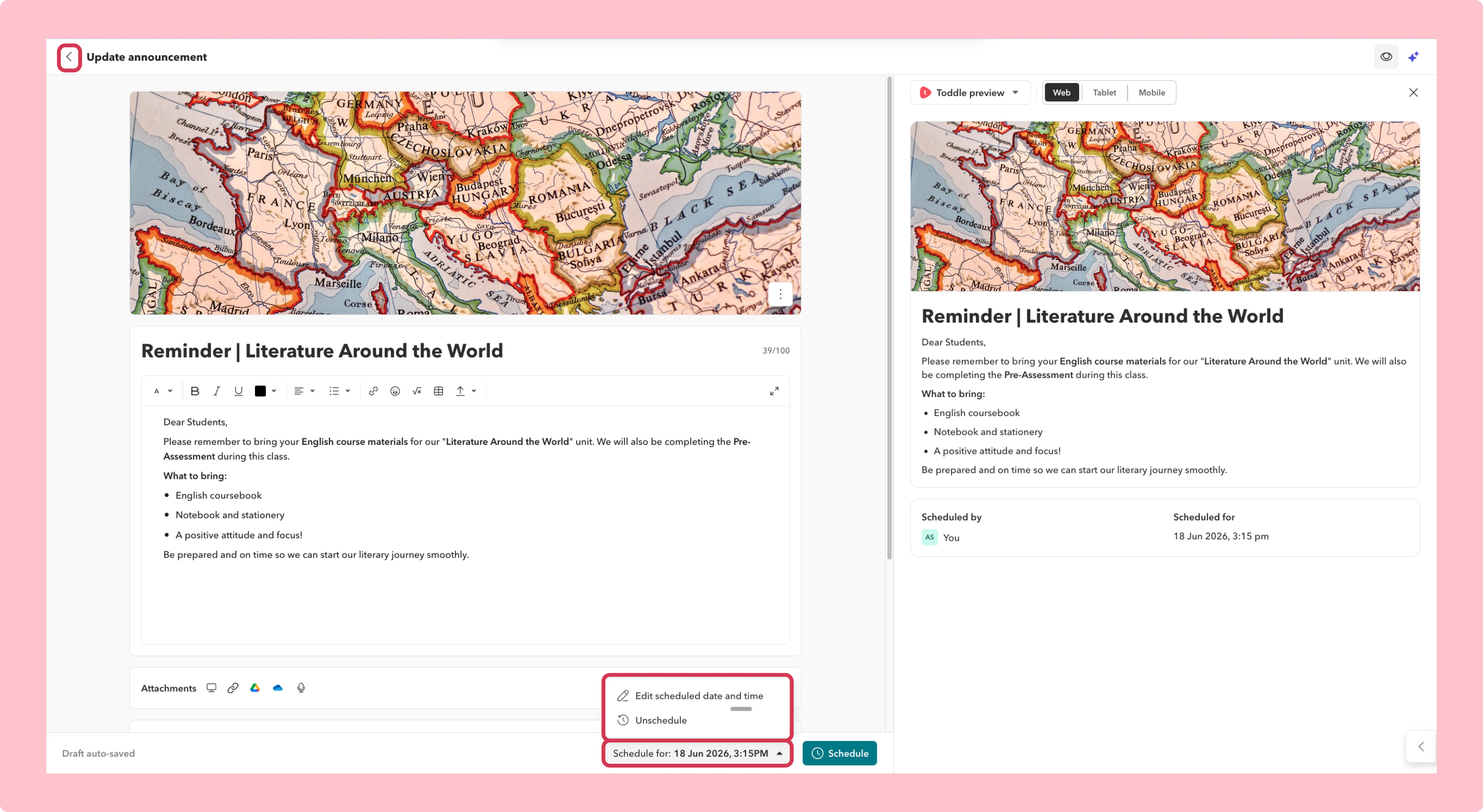Click the AS avatar next to You
This screenshot has height=812, width=1483.
[x=929, y=537]
